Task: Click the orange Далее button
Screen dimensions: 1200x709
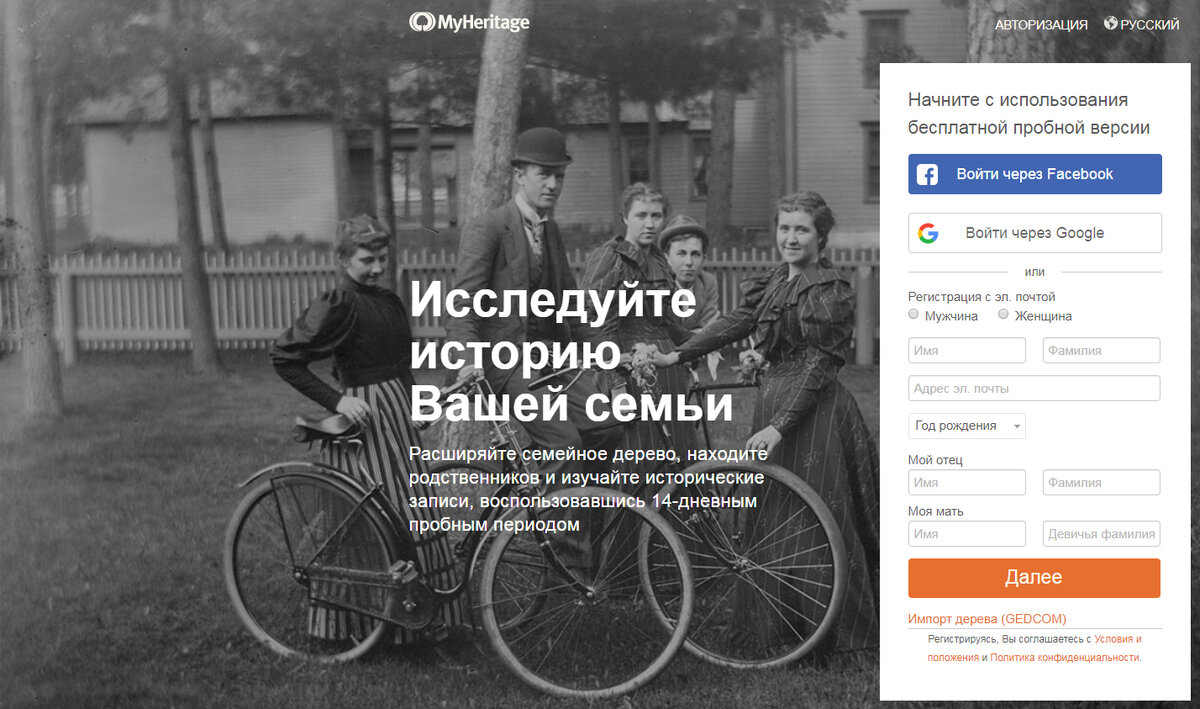Action: point(1034,578)
